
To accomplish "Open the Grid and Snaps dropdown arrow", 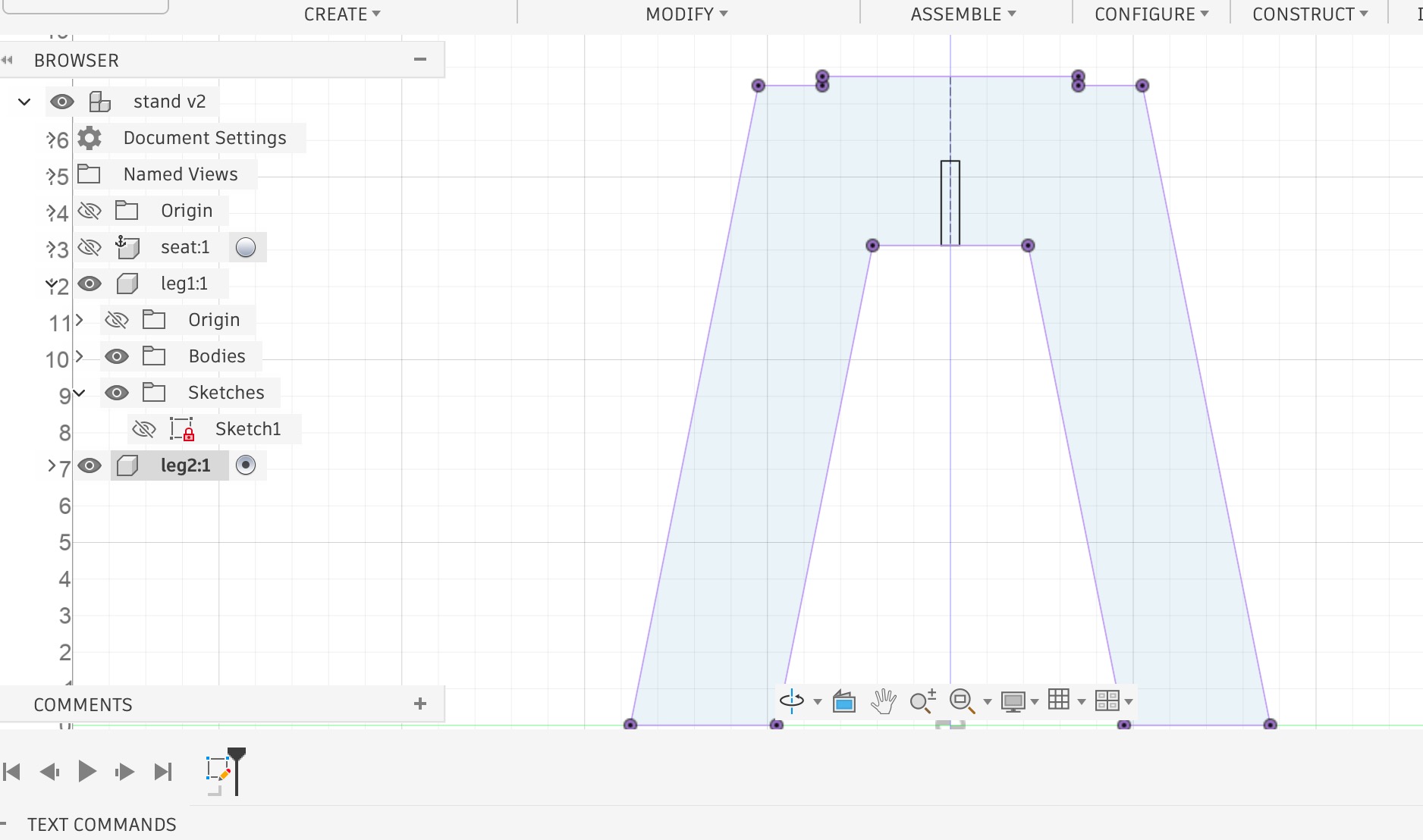I will coord(1081,702).
